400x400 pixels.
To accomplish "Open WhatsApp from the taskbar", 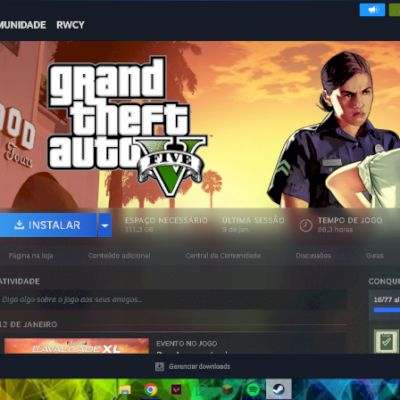I will [202, 389].
